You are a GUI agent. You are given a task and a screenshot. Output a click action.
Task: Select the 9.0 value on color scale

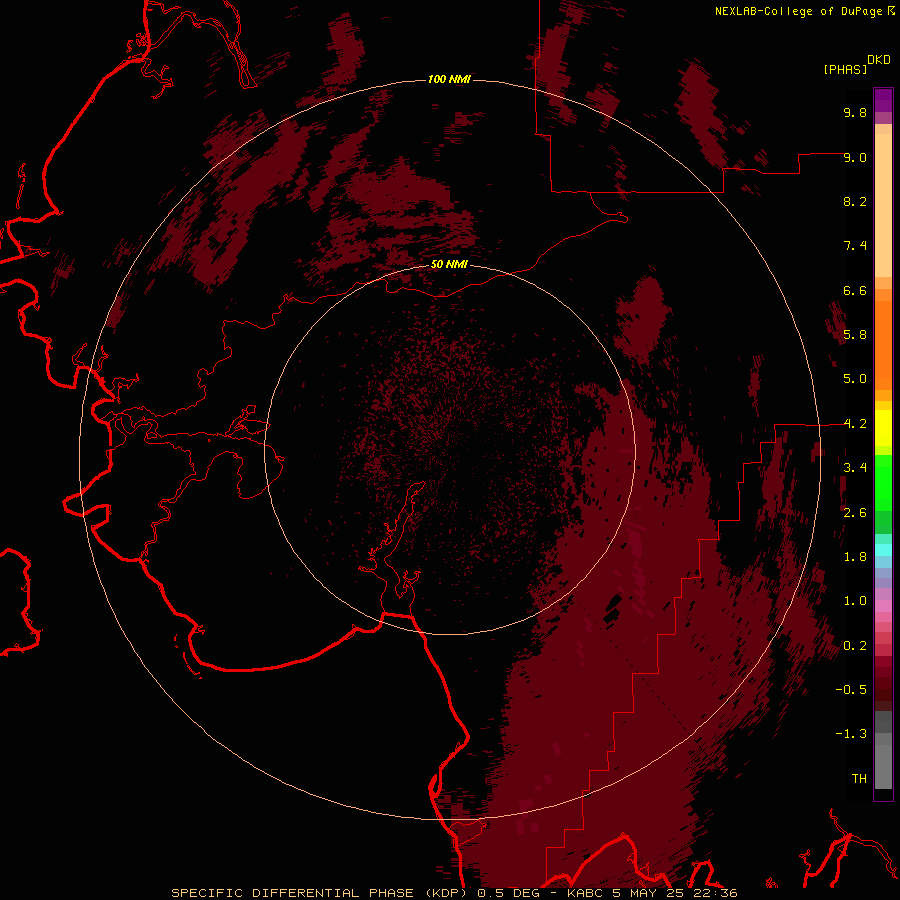click(x=855, y=157)
